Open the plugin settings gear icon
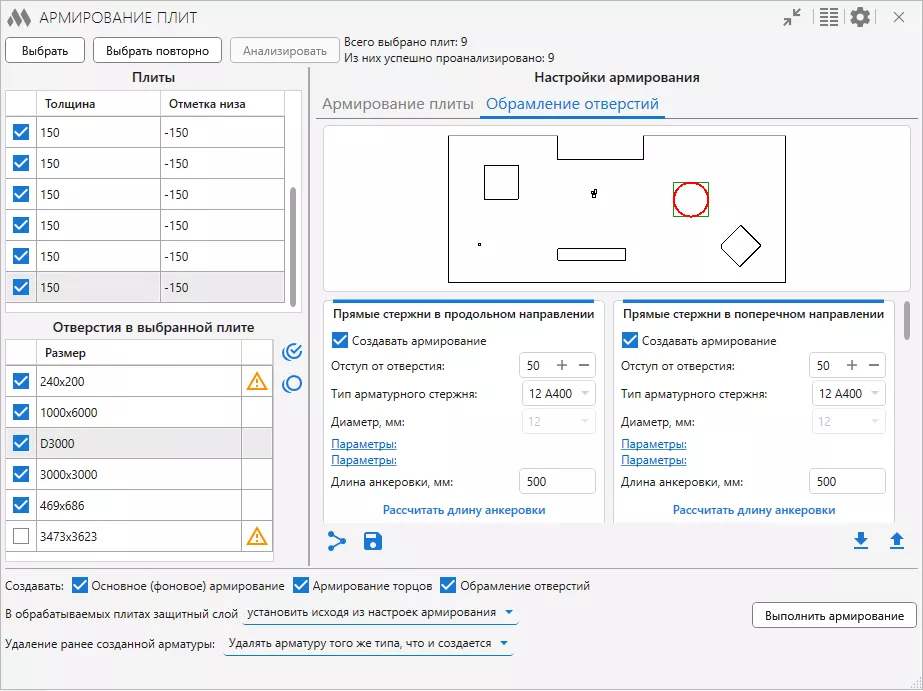The height and width of the screenshot is (691, 923). 860,17
